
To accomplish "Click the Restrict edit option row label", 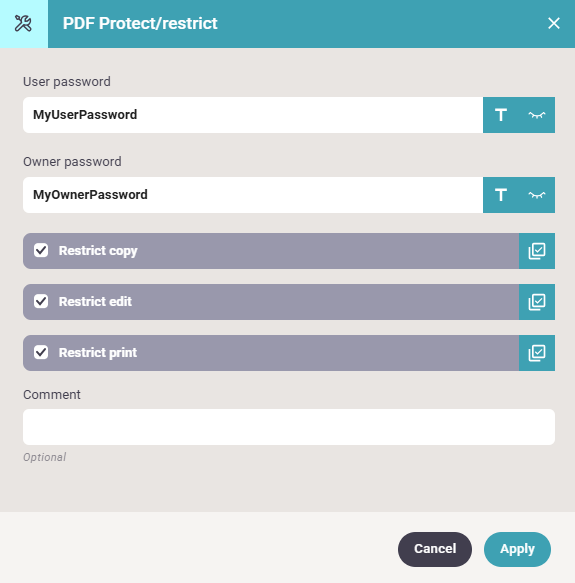I will [95, 302].
